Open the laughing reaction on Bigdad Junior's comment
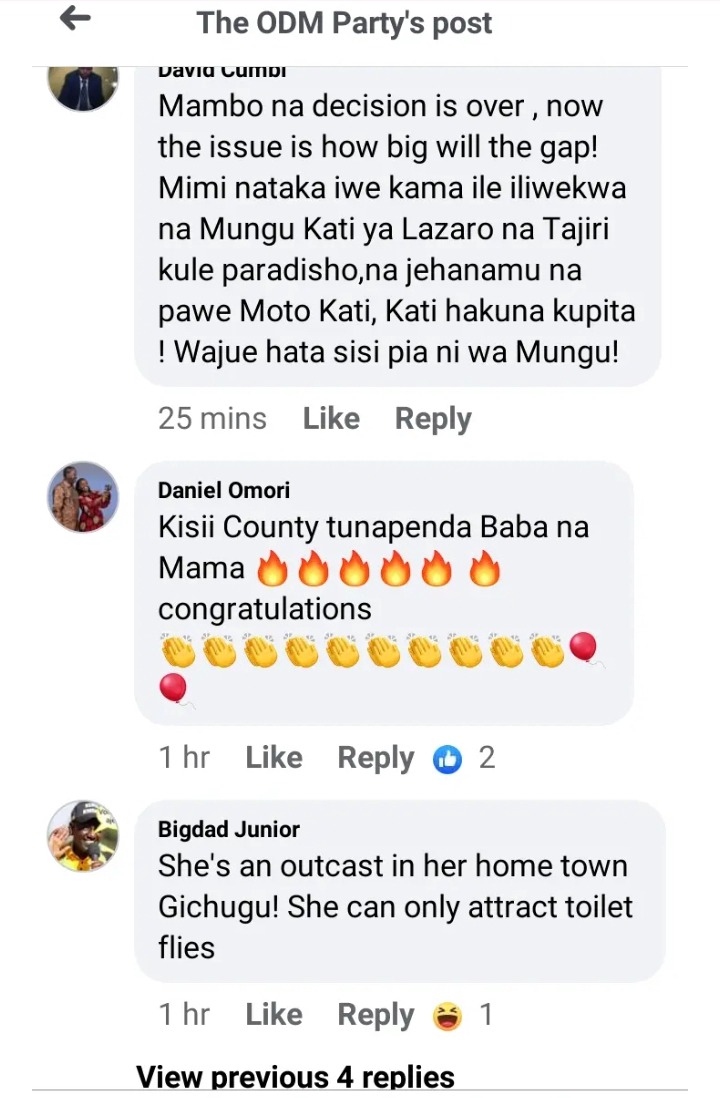The height and width of the screenshot is (1098, 720). (448, 1016)
